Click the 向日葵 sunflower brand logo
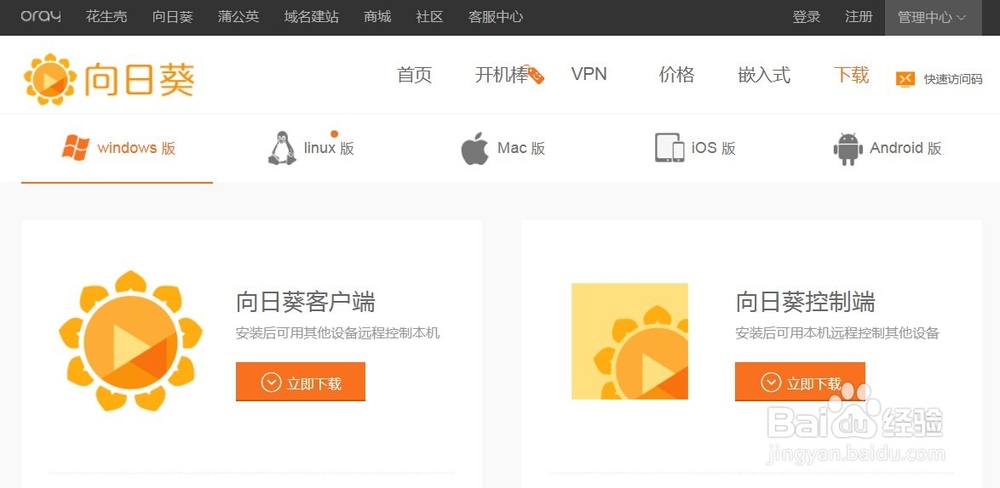This screenshot has width=1000, height=488. [109, 79]
